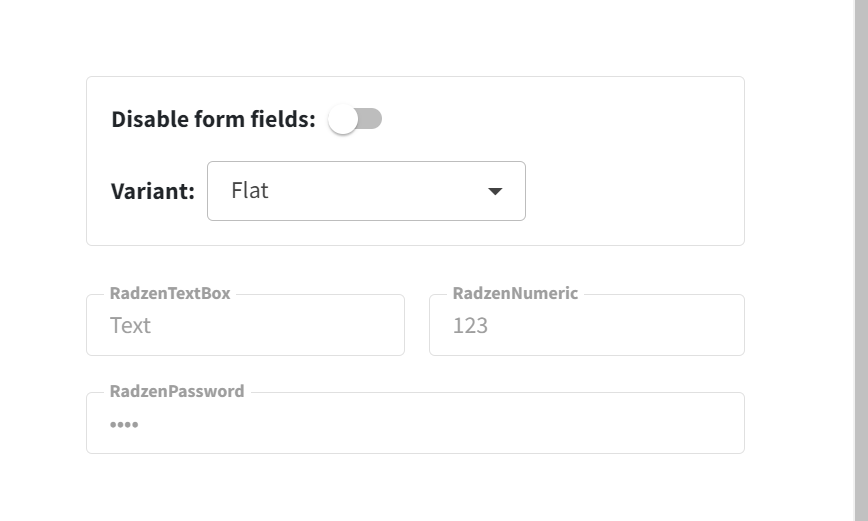
Task: Toggle the Disable form fields switch
Action: click(x=355, y=120)
